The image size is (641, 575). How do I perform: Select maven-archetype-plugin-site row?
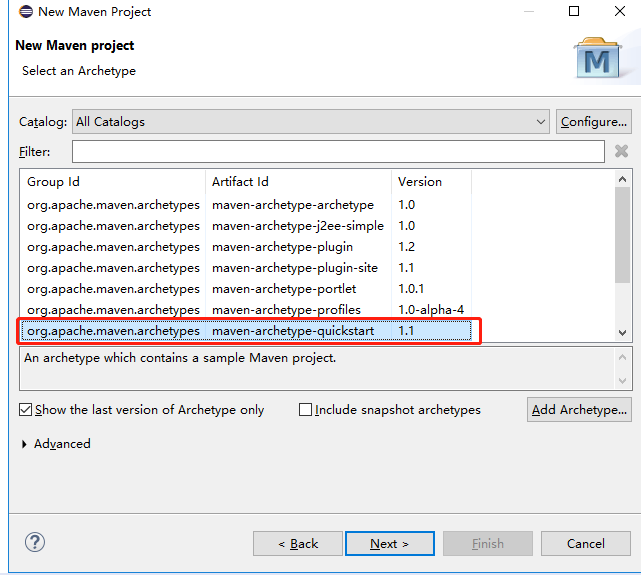[x=246, y=268]
